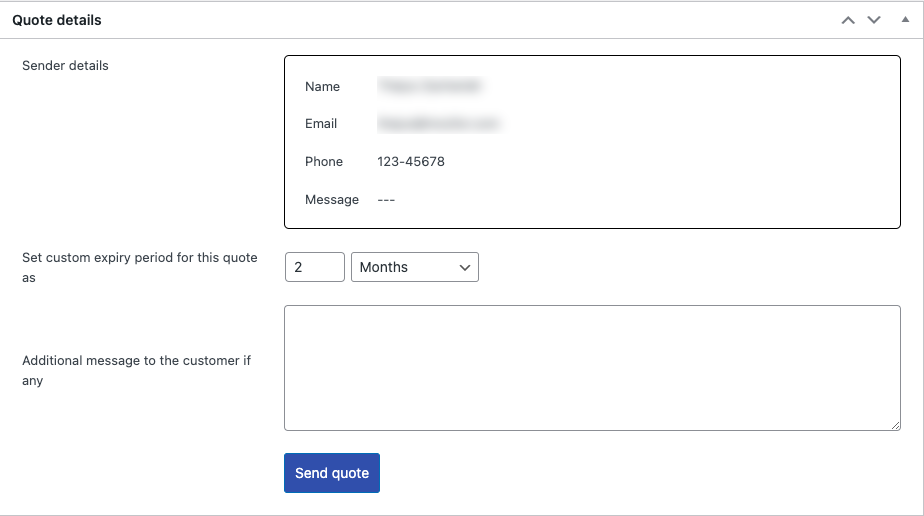Click the Message label in sender box
The height and width of the screenshot is (516, 924).
pyautogui.click(x=332, y=200)
